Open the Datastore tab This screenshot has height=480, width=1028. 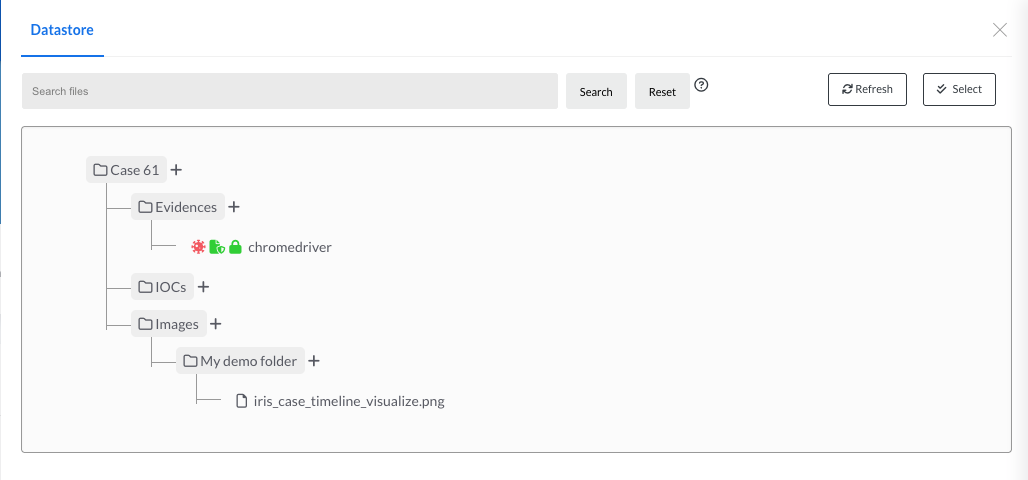click(x=62, y=30)
